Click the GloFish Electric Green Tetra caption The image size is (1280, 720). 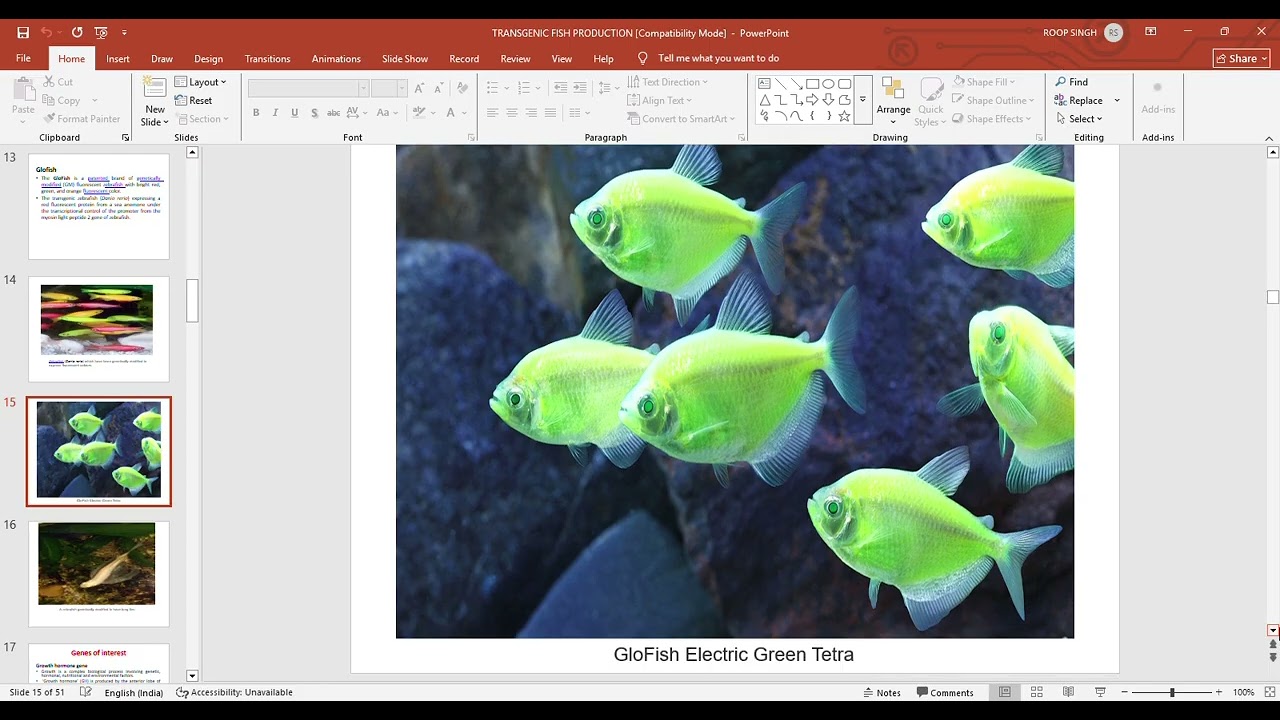pos(734,655)
